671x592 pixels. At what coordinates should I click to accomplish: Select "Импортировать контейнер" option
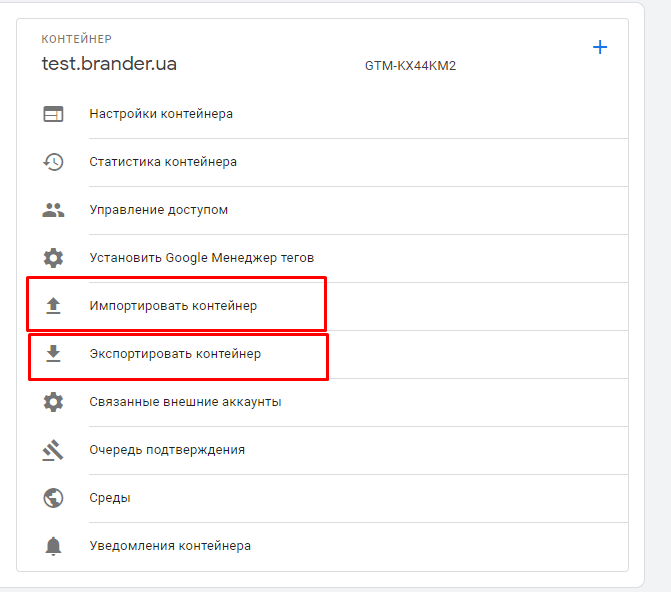click(173, 306)
